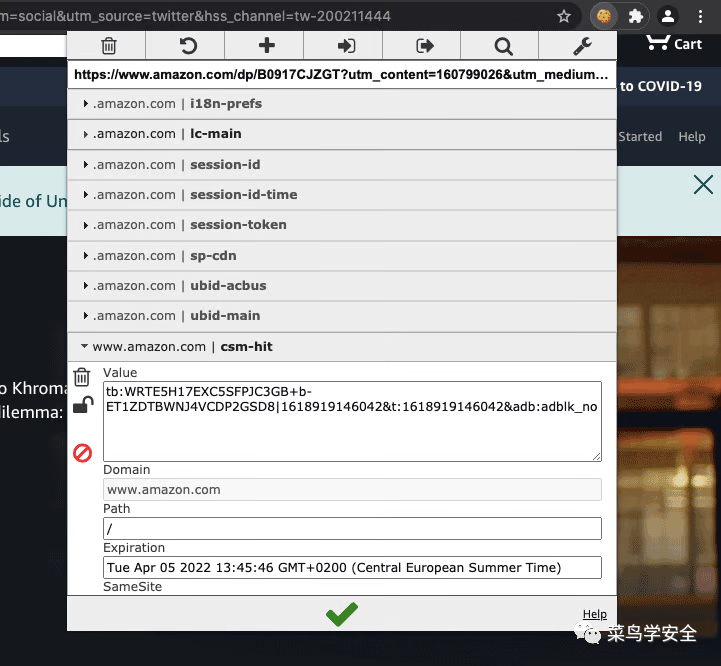Toggle read-only lock on csm-hit cookie
The height and width of the screenshot is (666, 721).
83,404
